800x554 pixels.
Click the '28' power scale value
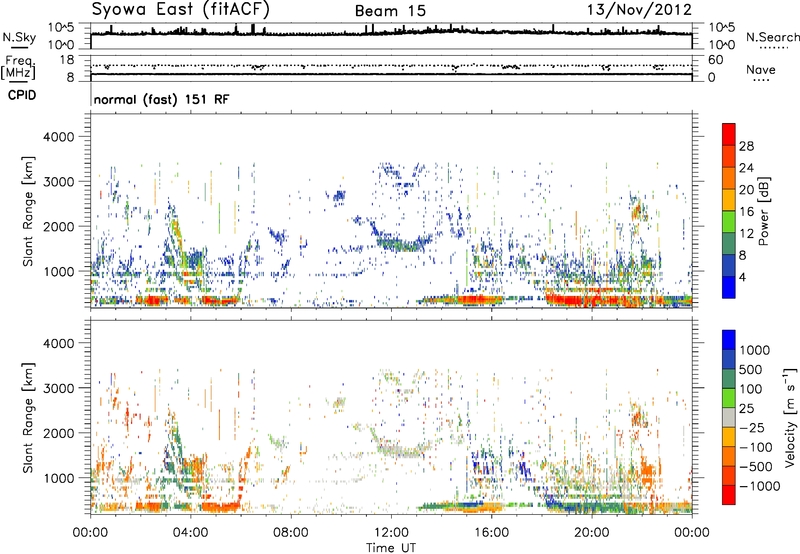746,146
